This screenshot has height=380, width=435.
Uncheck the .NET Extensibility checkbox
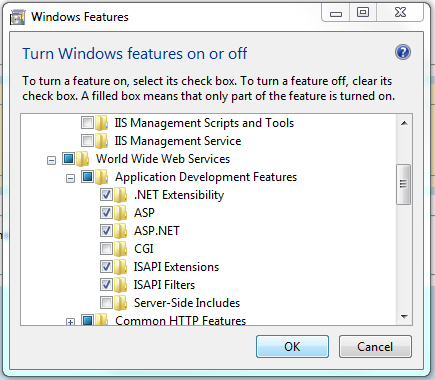(106, 195)
